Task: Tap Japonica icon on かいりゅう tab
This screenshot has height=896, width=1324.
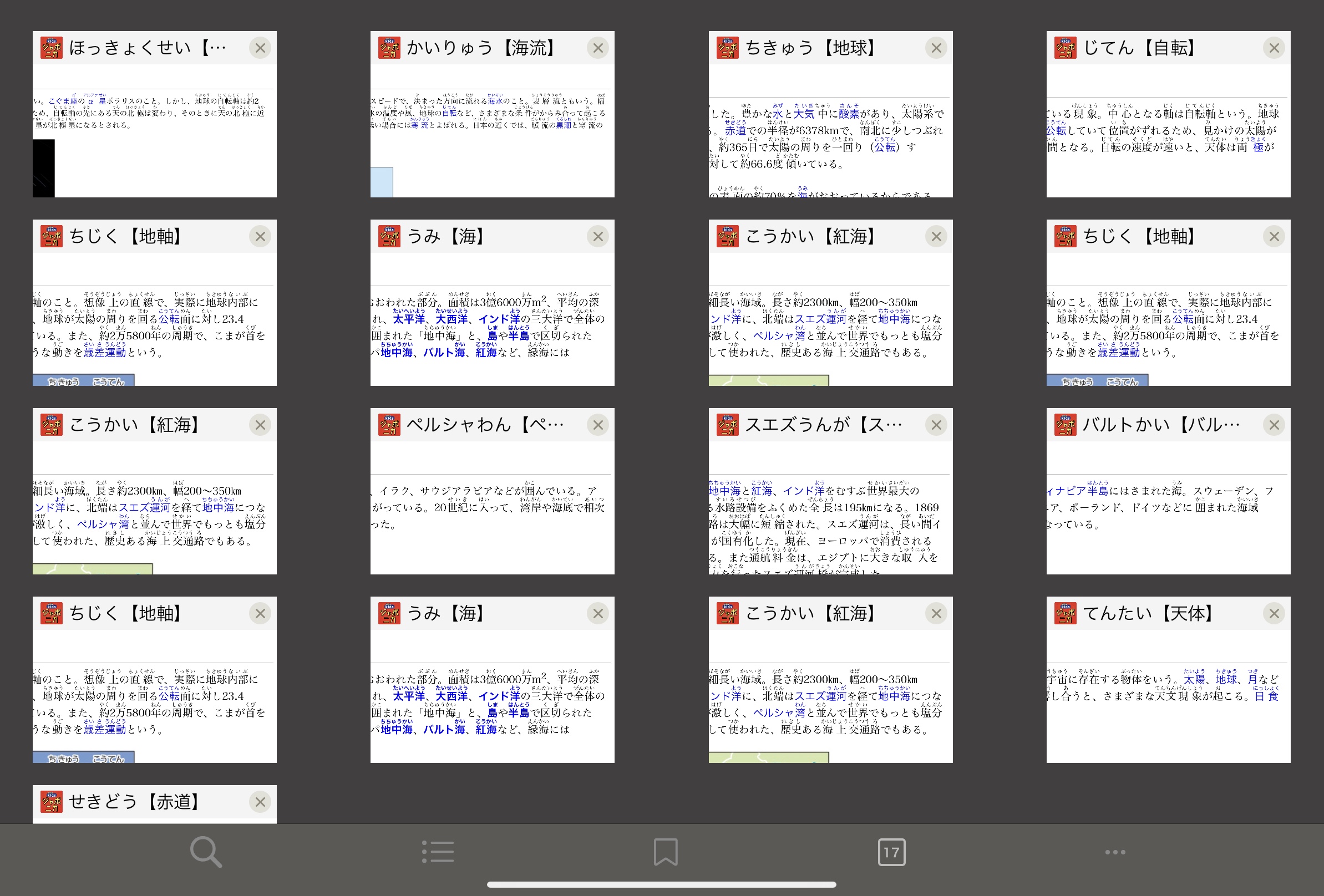Action: [x=389, y=48]
